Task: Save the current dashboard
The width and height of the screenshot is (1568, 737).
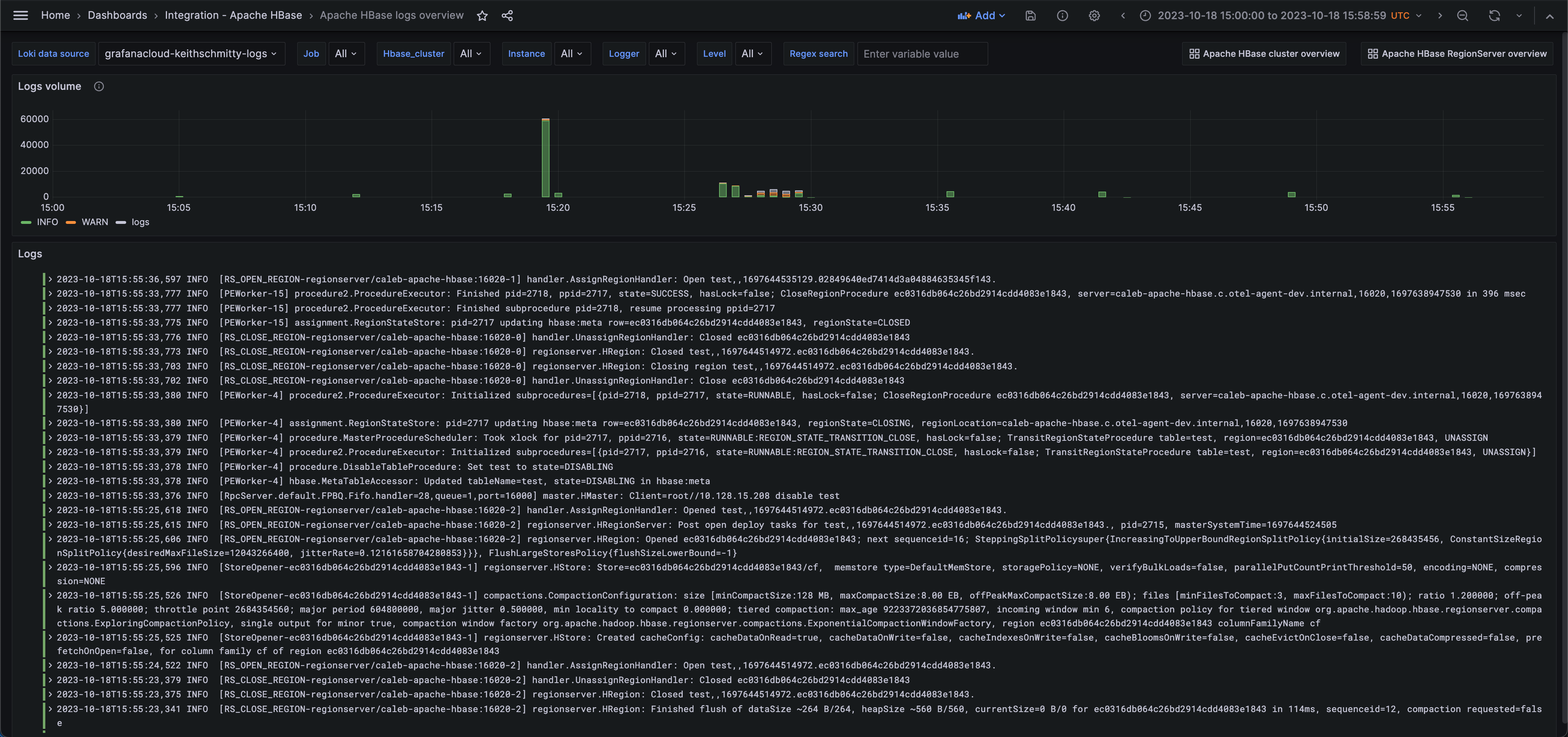Action: [1031, 16]
